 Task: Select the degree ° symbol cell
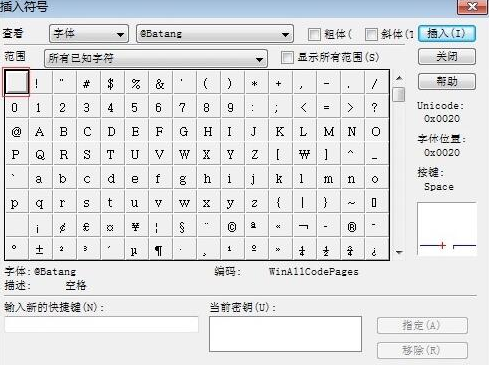pyautogui.click(x=17, y=249)
